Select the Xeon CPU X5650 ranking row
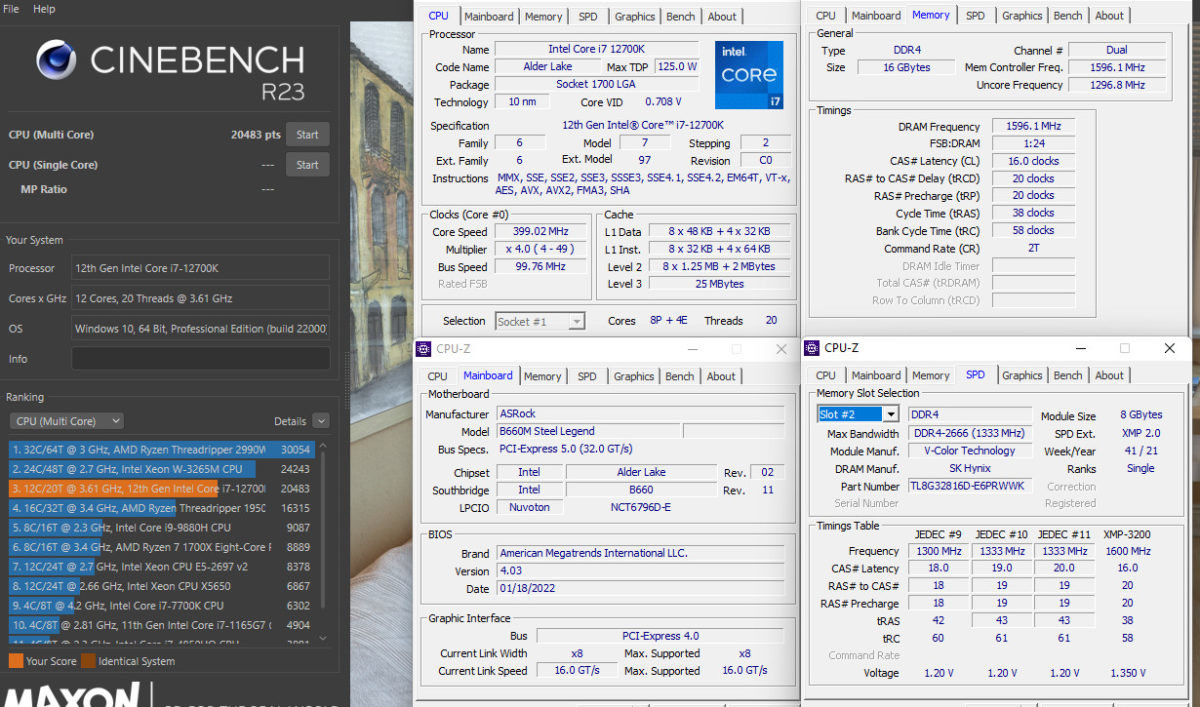 (x=162, y=586)
